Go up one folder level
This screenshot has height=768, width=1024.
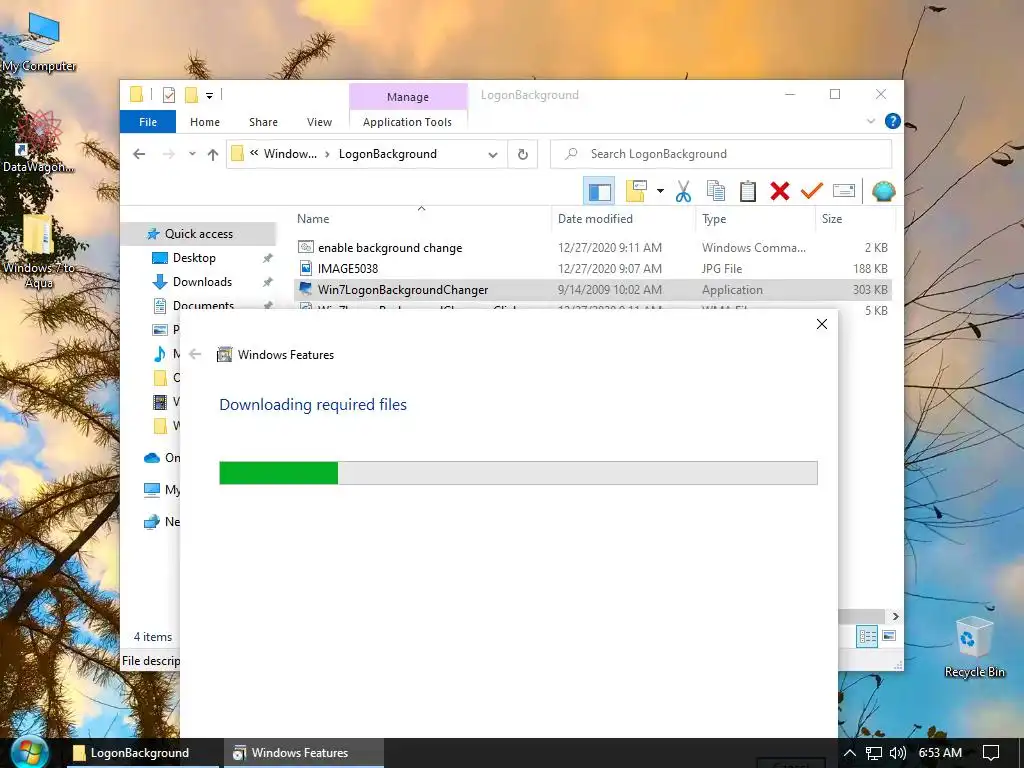tap(213, 154)
